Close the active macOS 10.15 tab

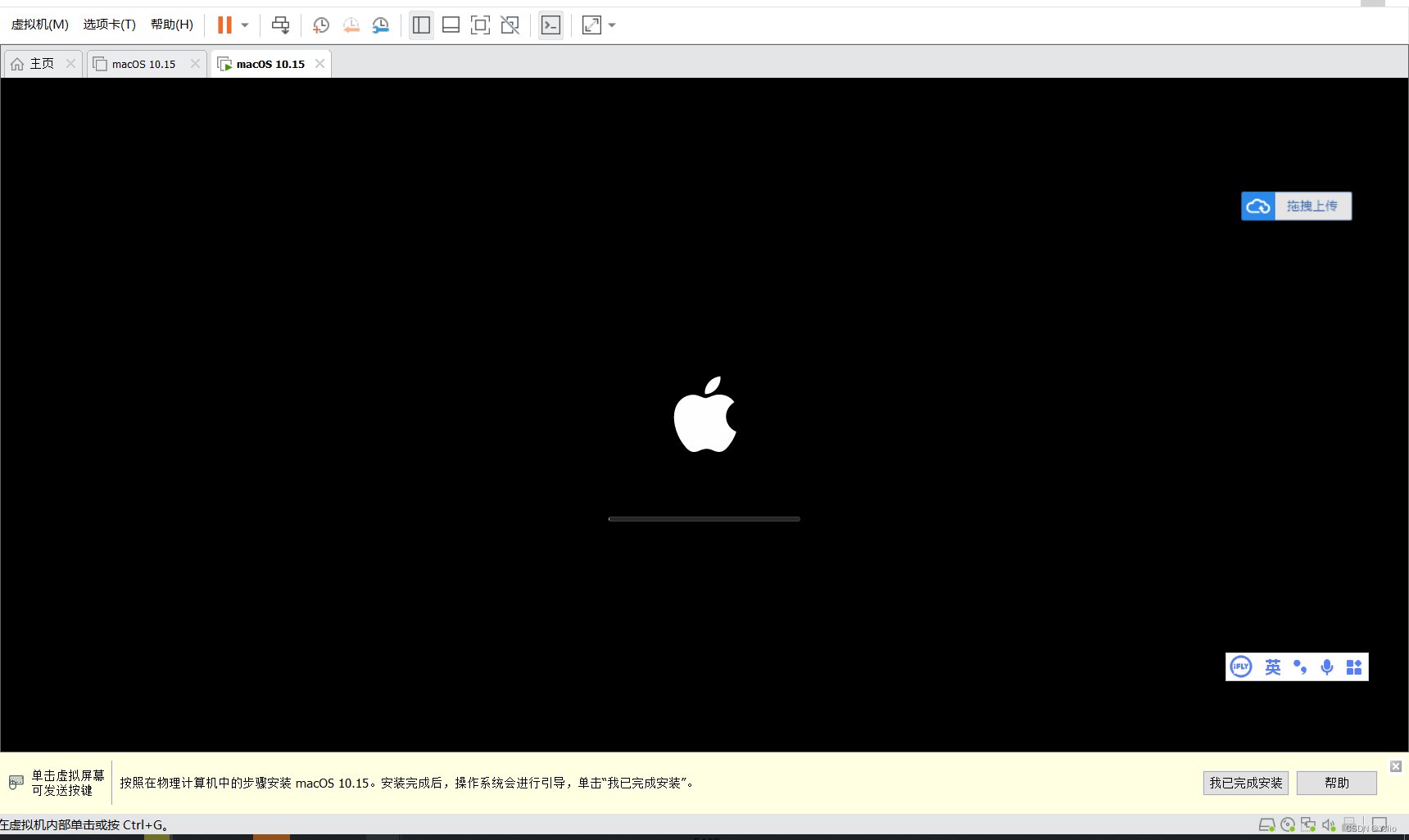point(320,64)
